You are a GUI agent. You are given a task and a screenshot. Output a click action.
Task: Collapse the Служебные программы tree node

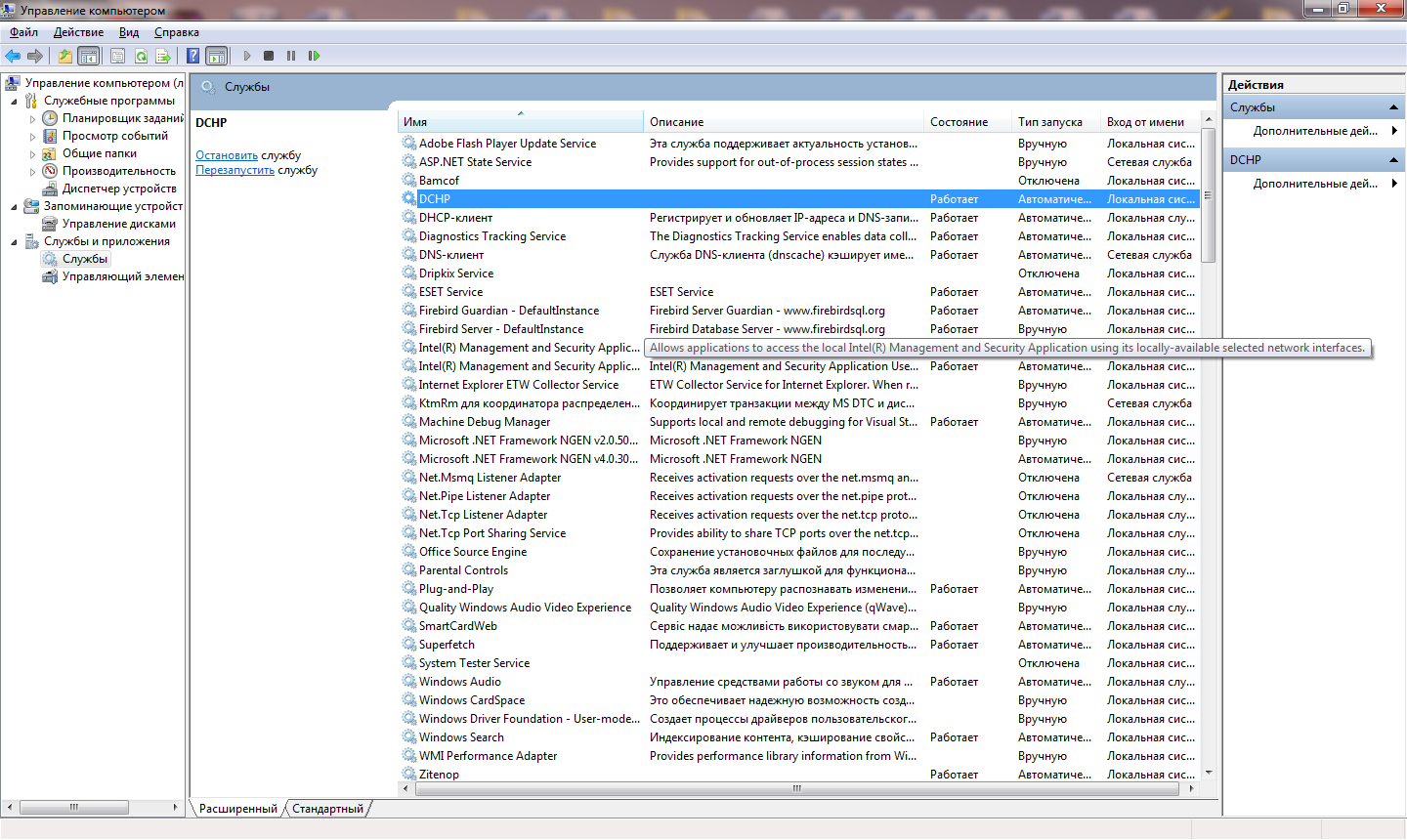pyautogui.click(x=14, y=101)
